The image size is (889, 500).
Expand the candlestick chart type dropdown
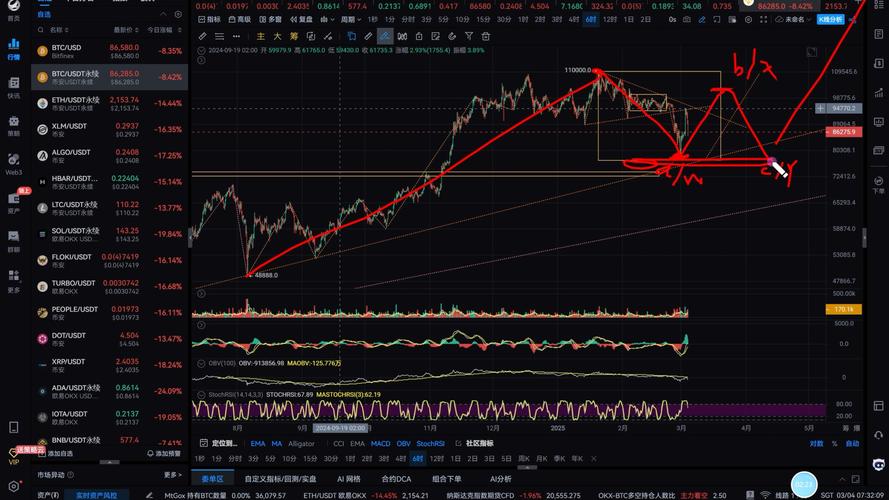click(x=327, y=19)
